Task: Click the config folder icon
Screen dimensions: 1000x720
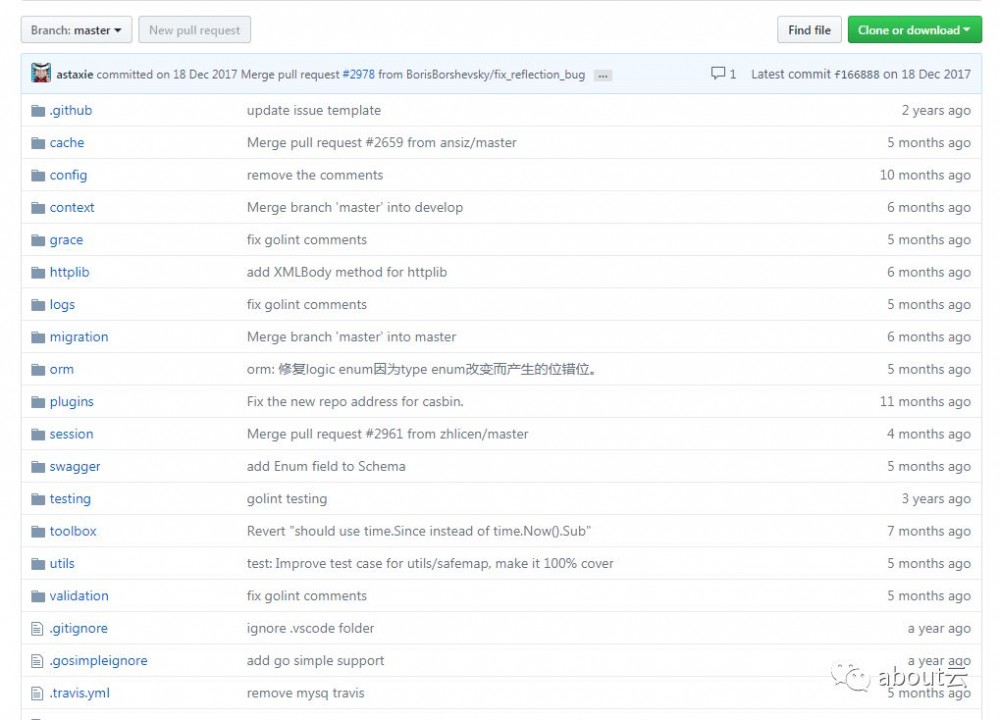Action: click(x=38, y=175)
